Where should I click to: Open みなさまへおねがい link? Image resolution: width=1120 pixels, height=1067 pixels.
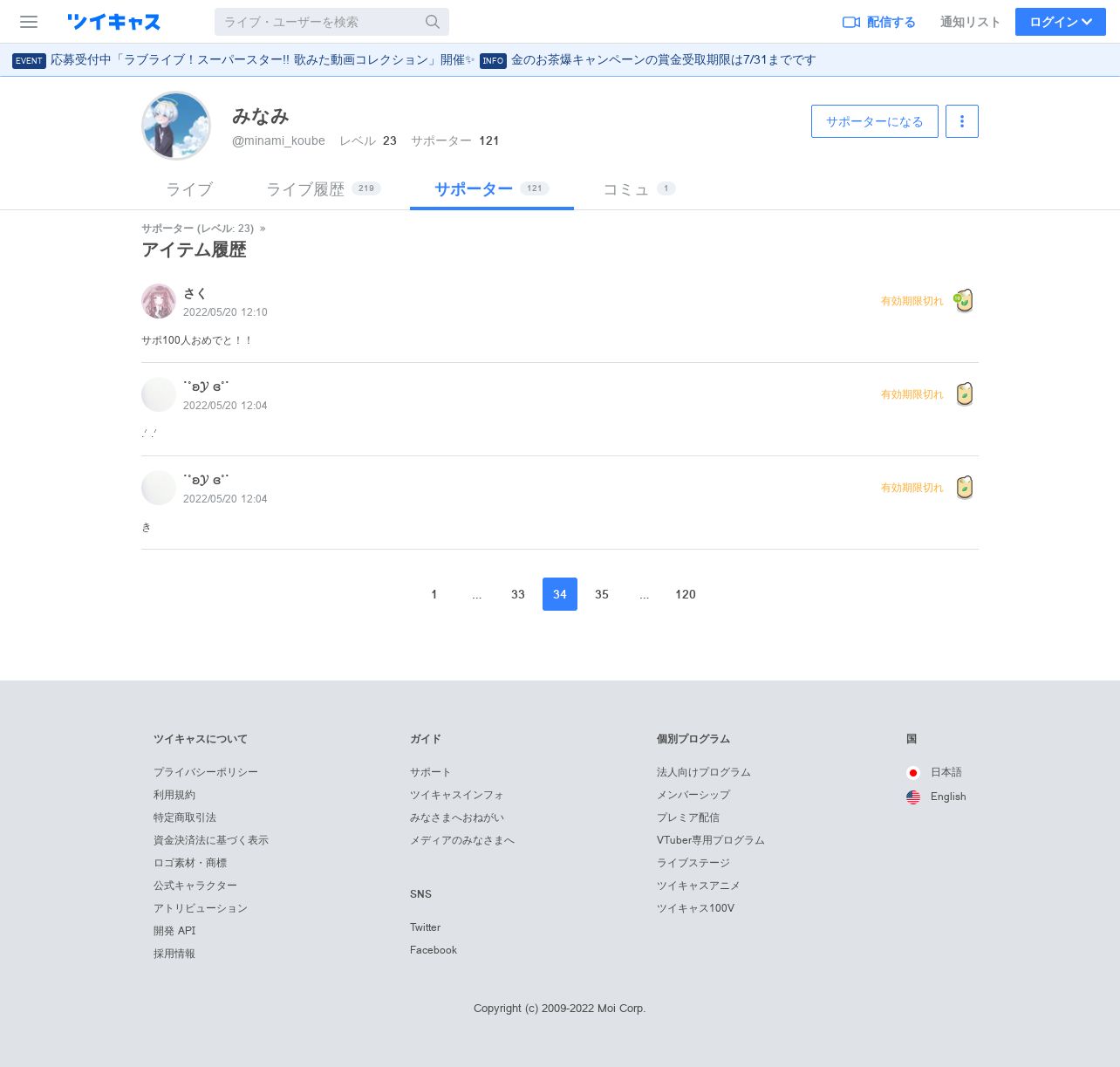click(x=457, y=817)
